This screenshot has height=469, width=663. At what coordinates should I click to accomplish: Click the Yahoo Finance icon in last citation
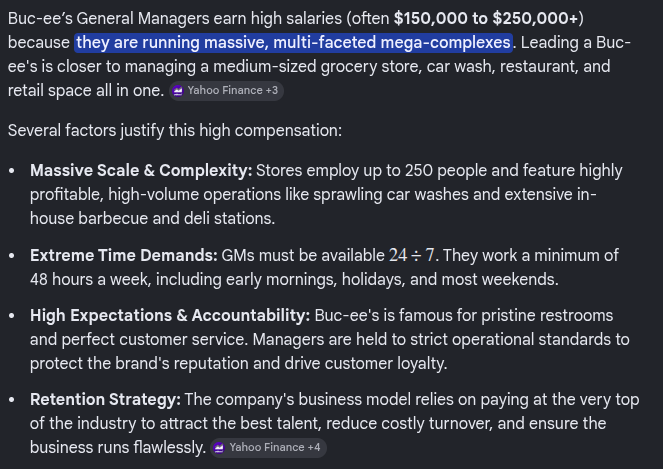[x=219, y=448]
